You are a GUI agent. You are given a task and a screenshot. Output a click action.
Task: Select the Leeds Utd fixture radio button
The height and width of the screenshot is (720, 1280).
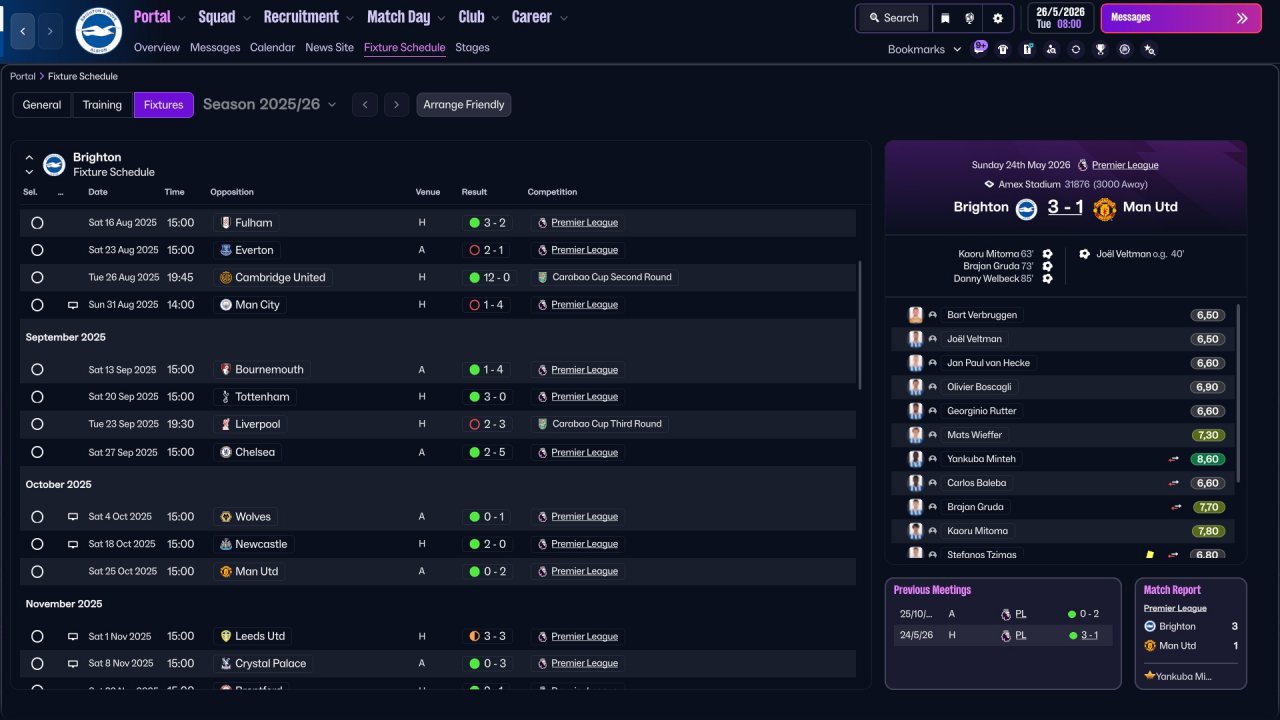[37, 636]
